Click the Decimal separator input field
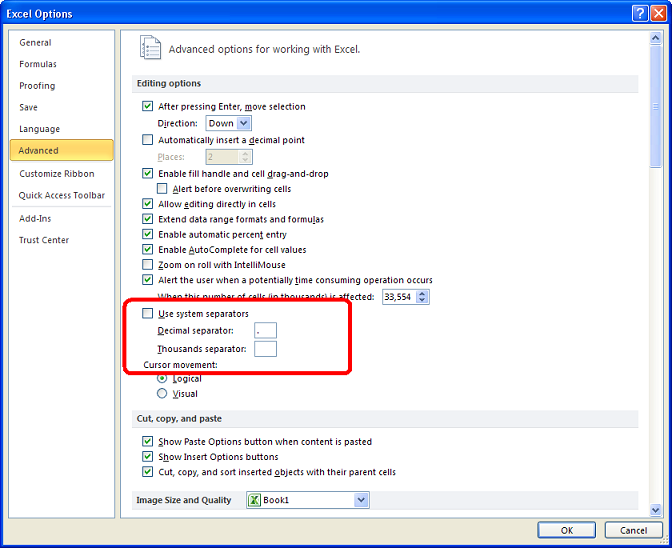Viewport: 672px width, 548px height. click(x=265, y=331)
